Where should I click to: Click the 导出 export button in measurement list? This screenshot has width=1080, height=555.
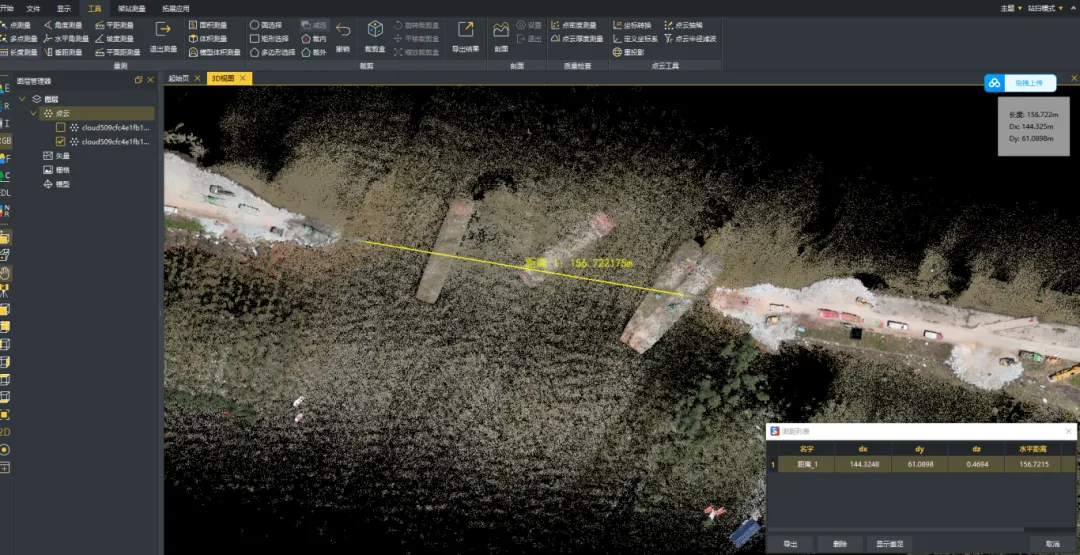point(790,544)
